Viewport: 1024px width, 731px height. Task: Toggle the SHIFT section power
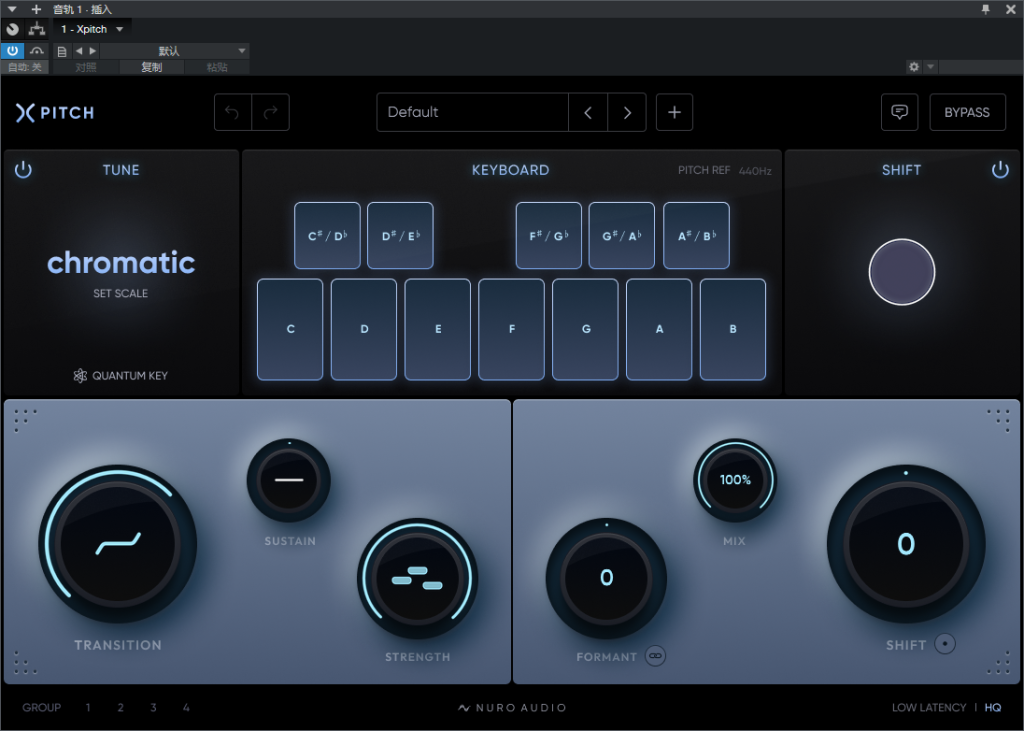[x=1000, y=170]
